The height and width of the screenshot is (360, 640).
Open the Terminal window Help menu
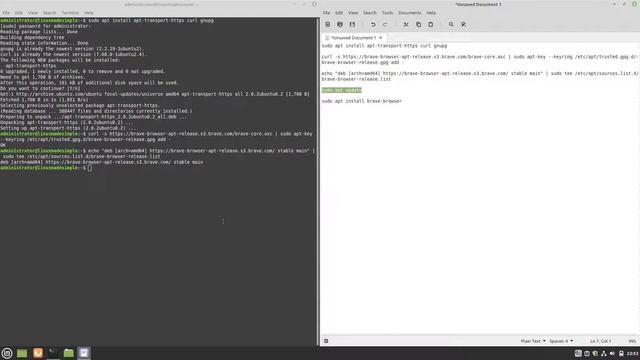click(89, 13)
